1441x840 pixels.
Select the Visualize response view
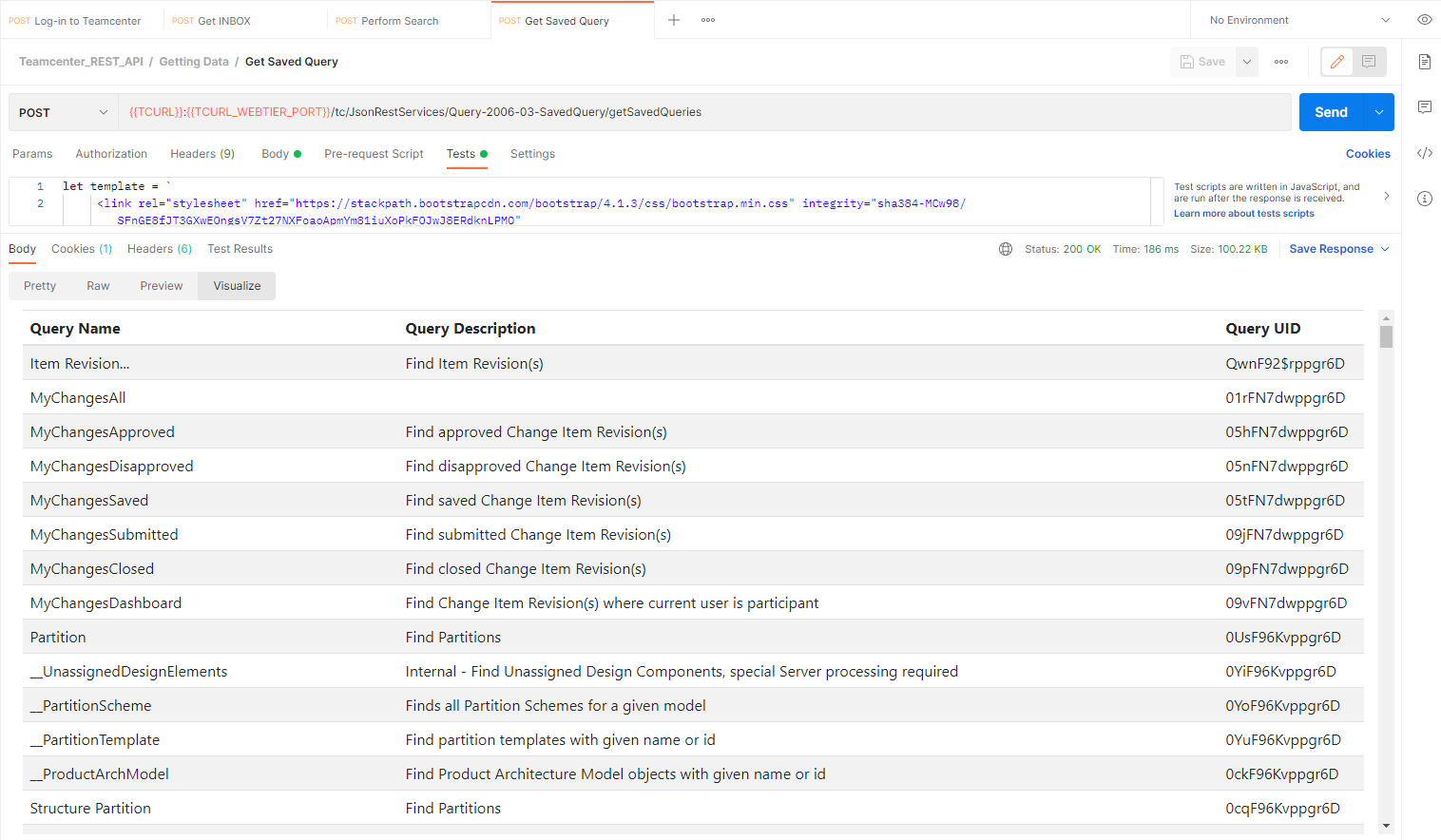(x=237, y=286)
